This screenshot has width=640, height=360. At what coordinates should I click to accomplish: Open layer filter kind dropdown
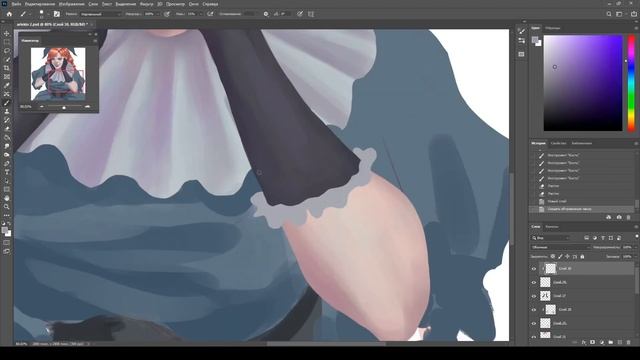tap(551, 238)
